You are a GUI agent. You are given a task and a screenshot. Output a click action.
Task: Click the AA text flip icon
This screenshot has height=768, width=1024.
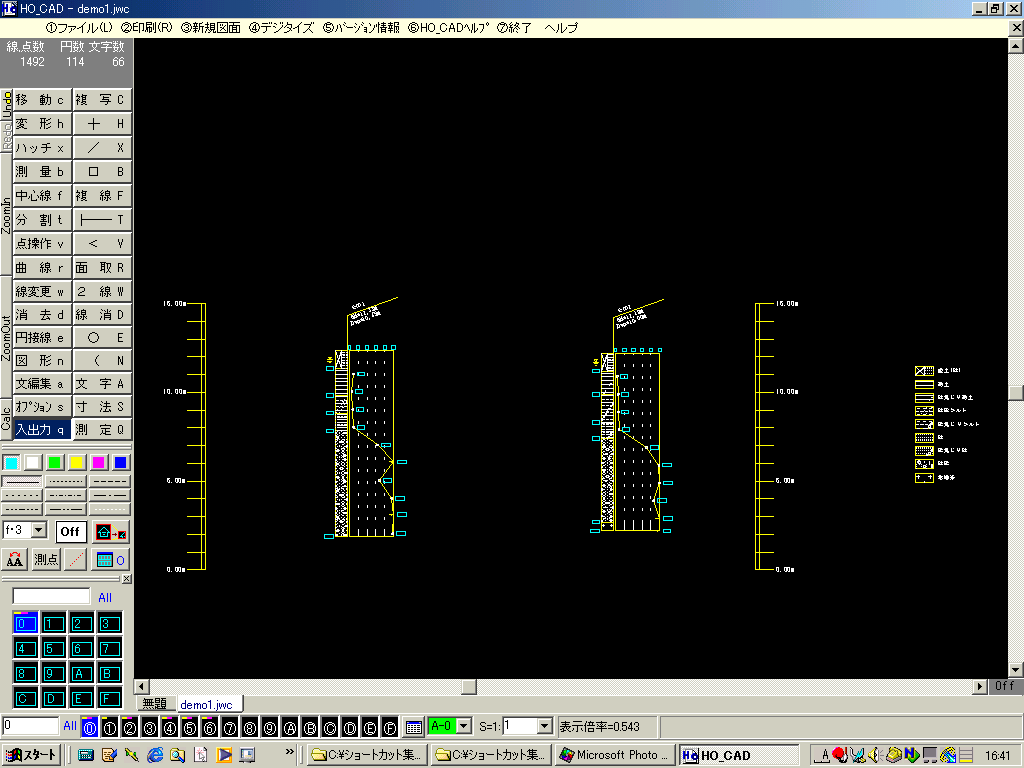(x=15, y=560)
